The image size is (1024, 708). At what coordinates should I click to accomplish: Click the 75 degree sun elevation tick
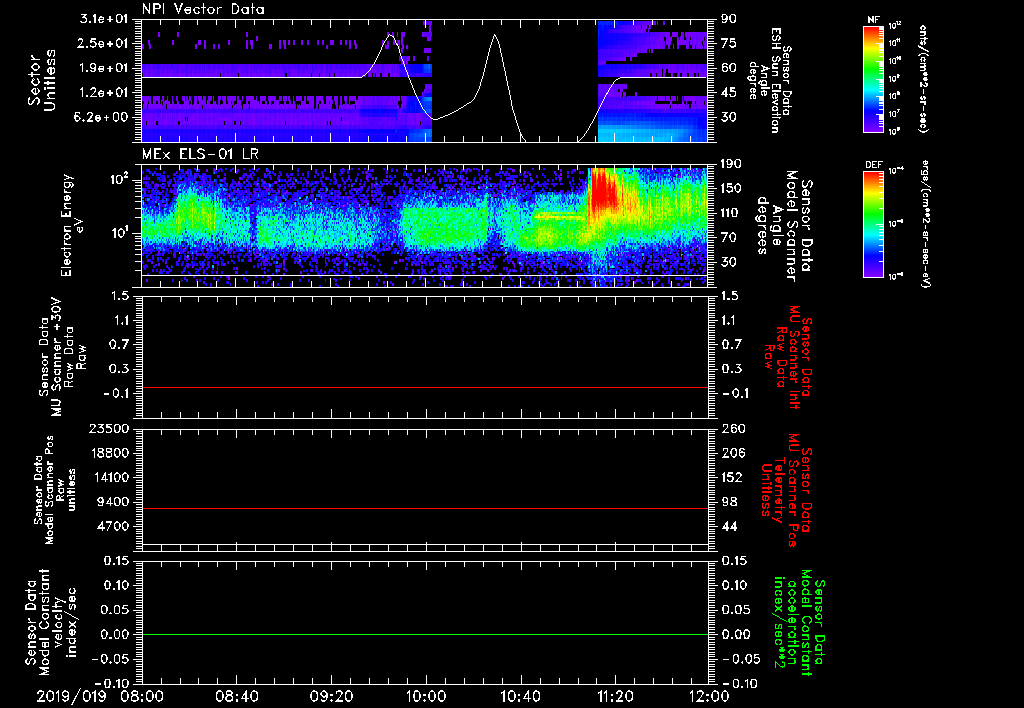729,43
